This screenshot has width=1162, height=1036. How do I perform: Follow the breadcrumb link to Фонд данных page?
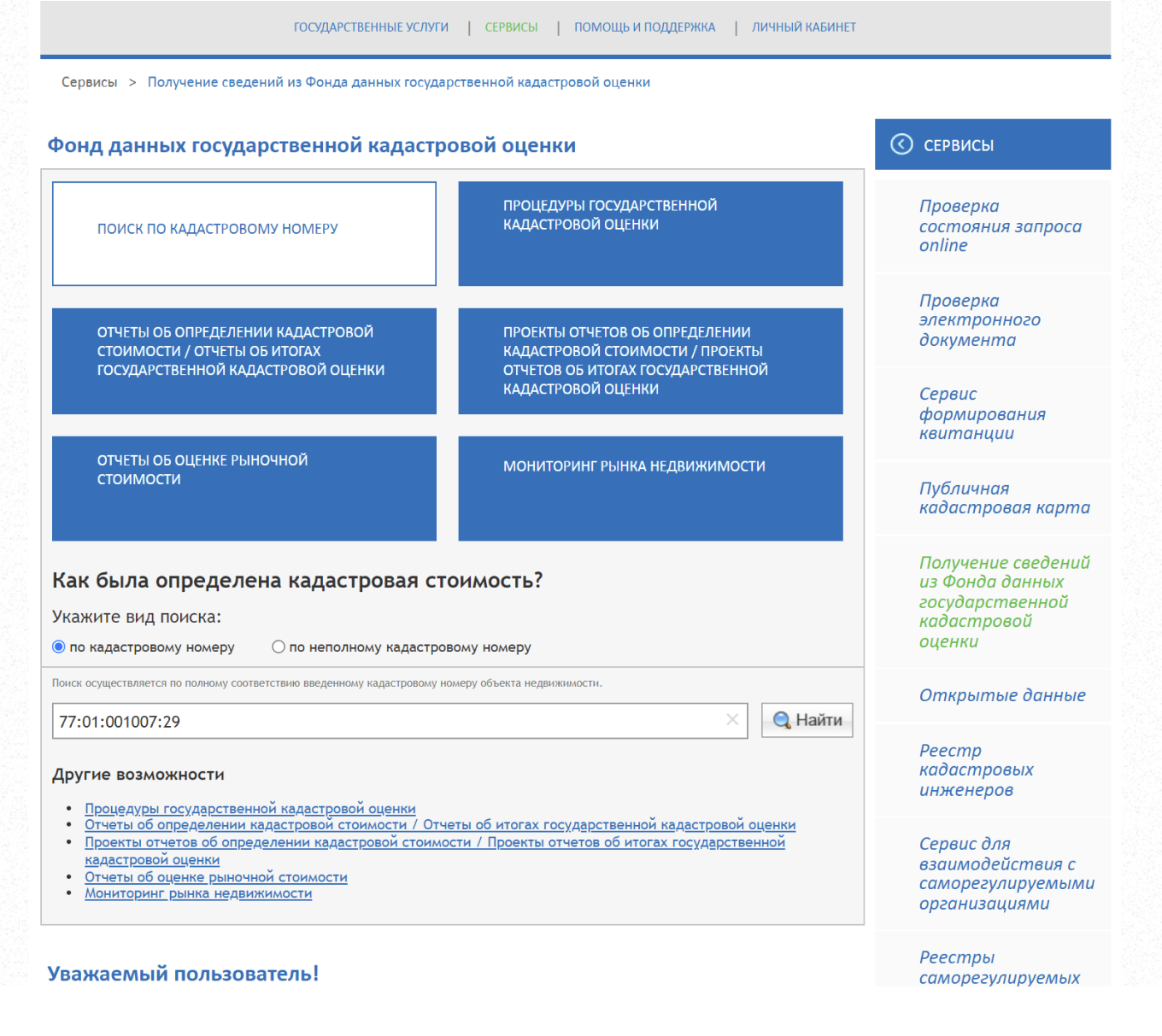[x=398, y=82]
